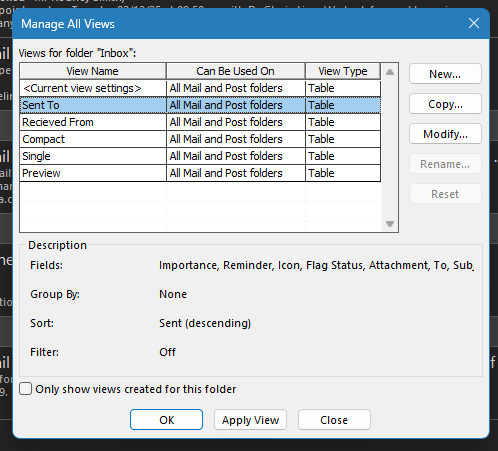Click the View Type column header

click(343, 71)
